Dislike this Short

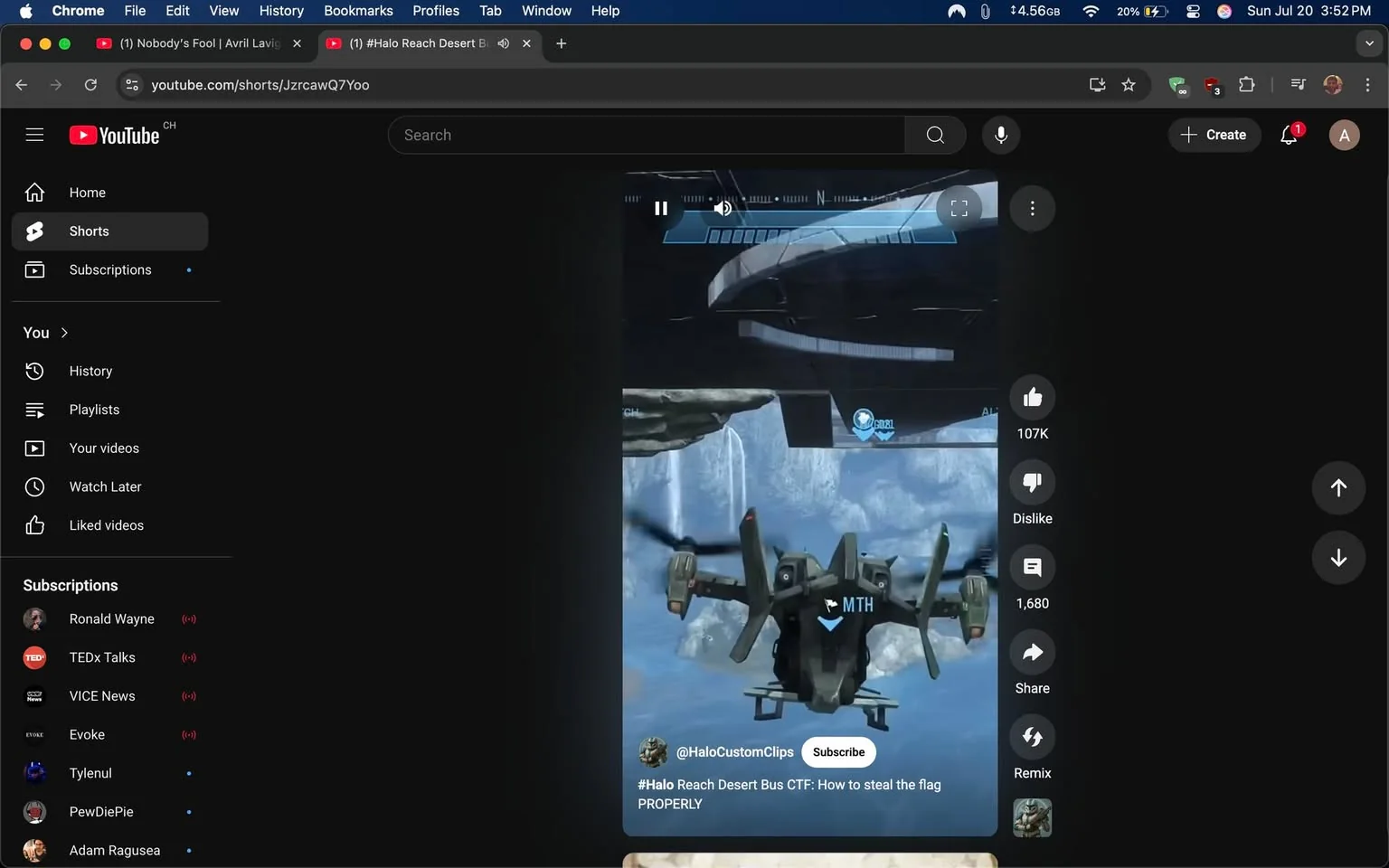(x=1032, y=482)
